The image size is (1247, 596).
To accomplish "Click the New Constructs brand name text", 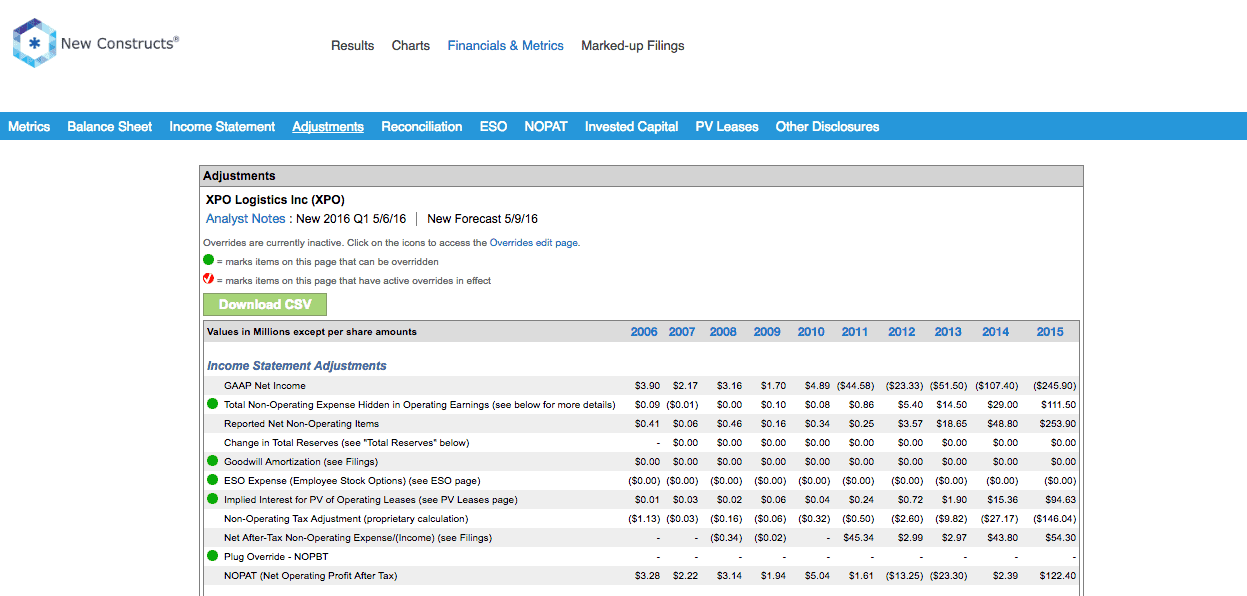I will (x=120, y=44).
